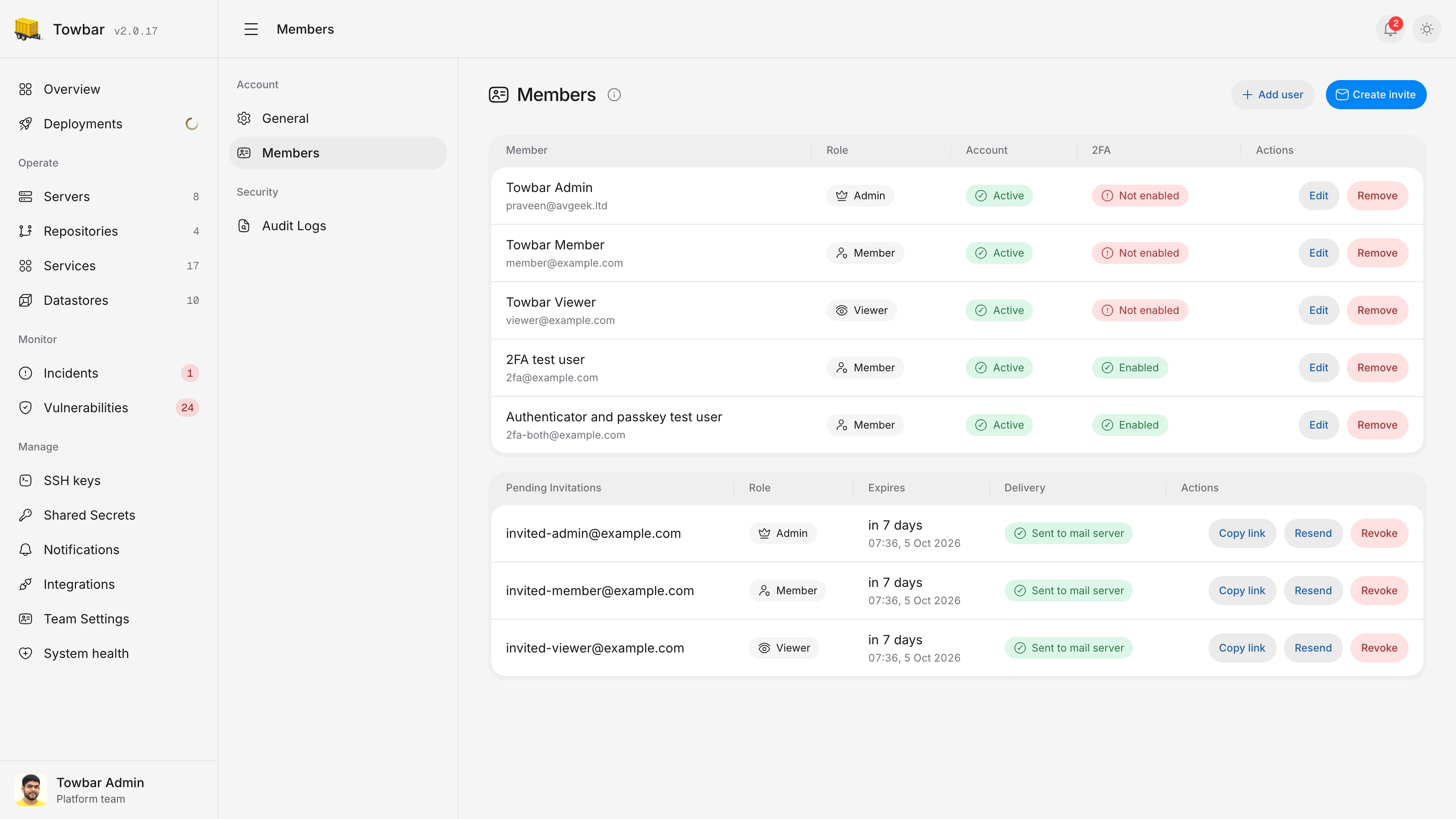Click the Admin role badge for Towbar Admin
The width and height of the screenshot is (1456, 819).
(860, 196)
